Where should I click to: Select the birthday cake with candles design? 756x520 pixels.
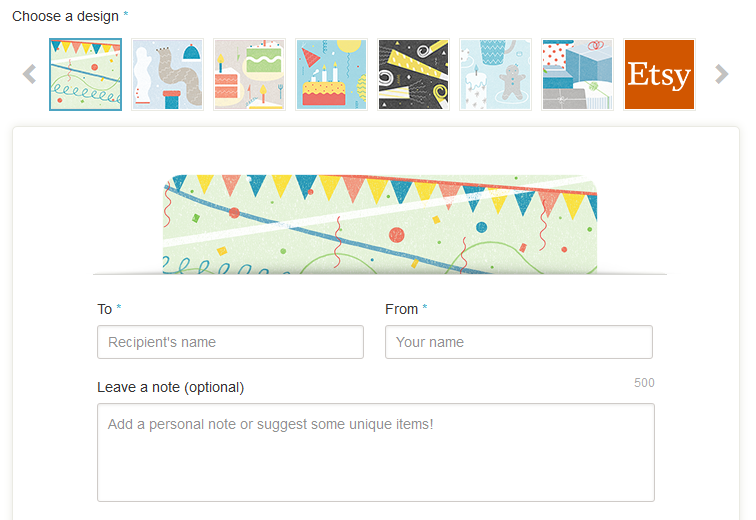(332, 75)
